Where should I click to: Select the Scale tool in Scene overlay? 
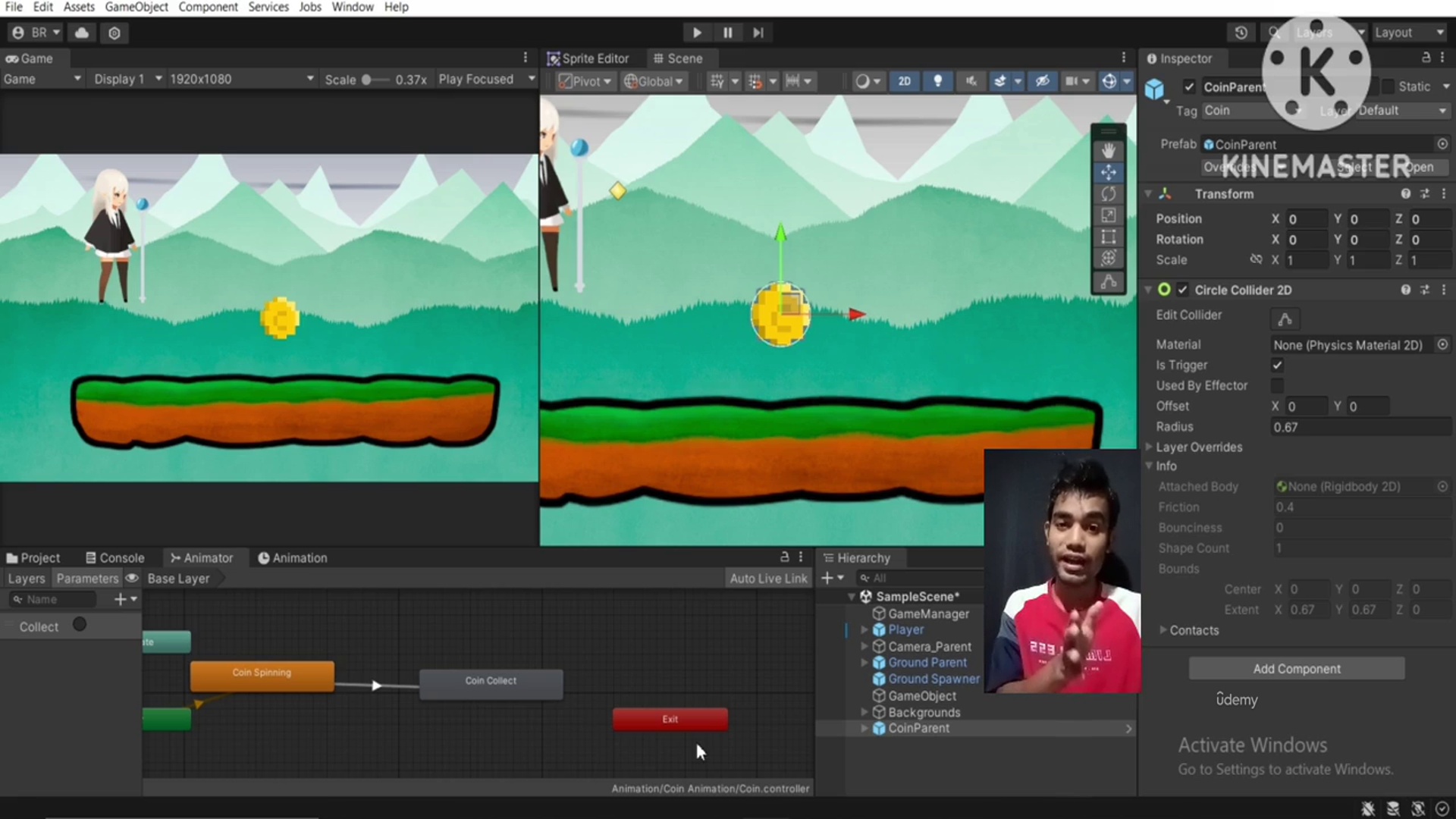pyautogui.click(x=1108, y=215)
